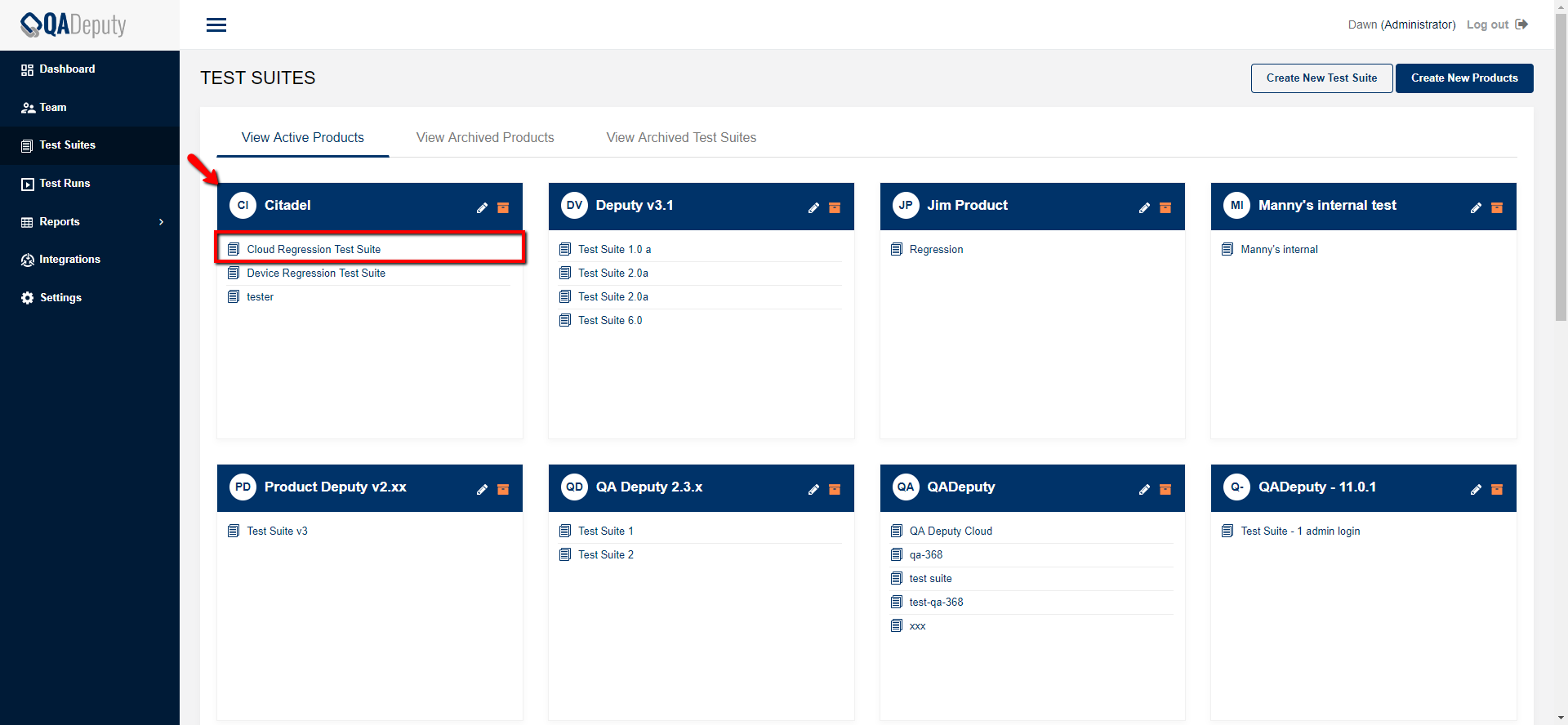The width and height of the screenshot is (1568, 725).
Task: Edit the Citadel product with pencil icon
Action: coord(482,208)
